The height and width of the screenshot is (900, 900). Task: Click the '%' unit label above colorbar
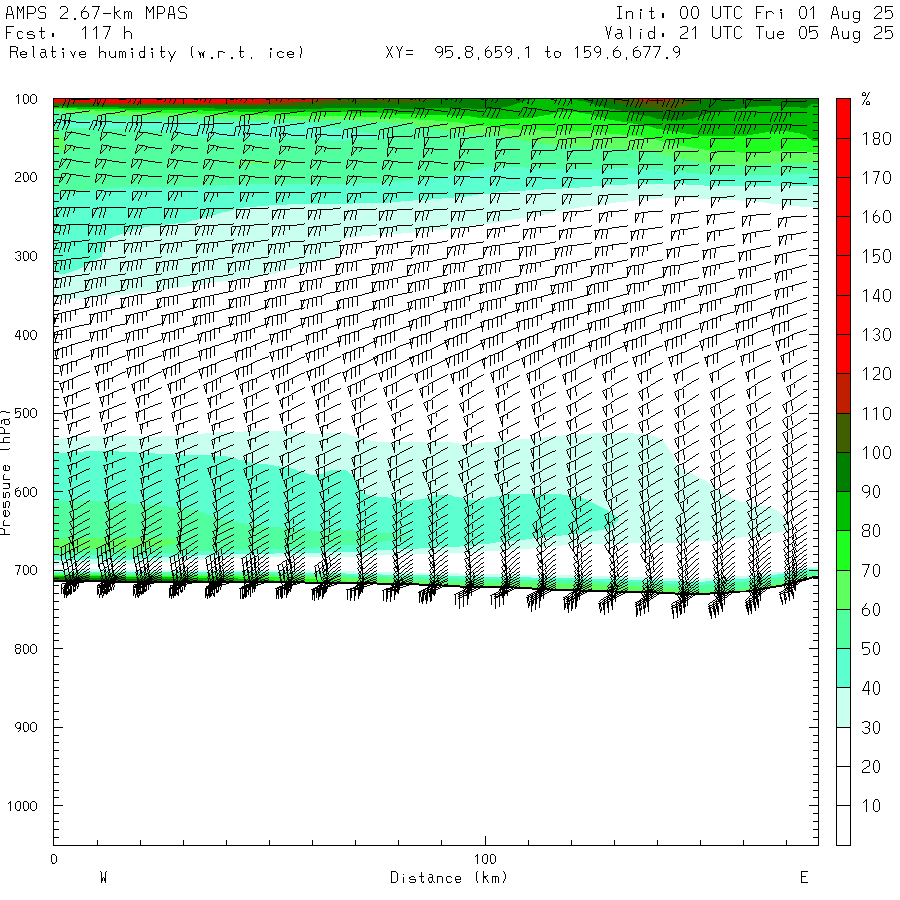click(x=866, y=99)
